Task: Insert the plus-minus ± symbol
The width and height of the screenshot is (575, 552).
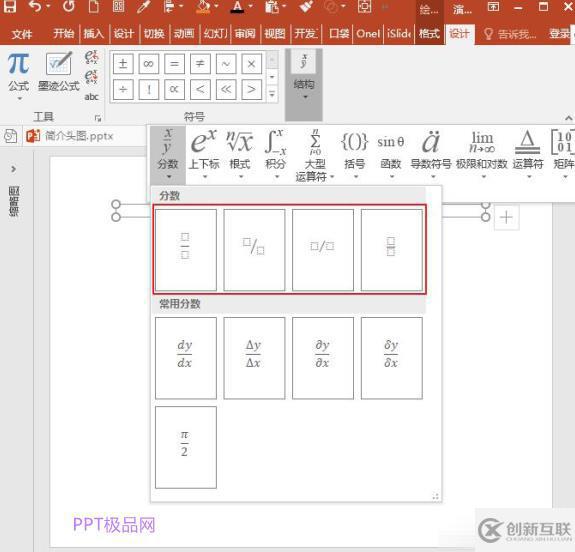Action: (x=123, y=64)
